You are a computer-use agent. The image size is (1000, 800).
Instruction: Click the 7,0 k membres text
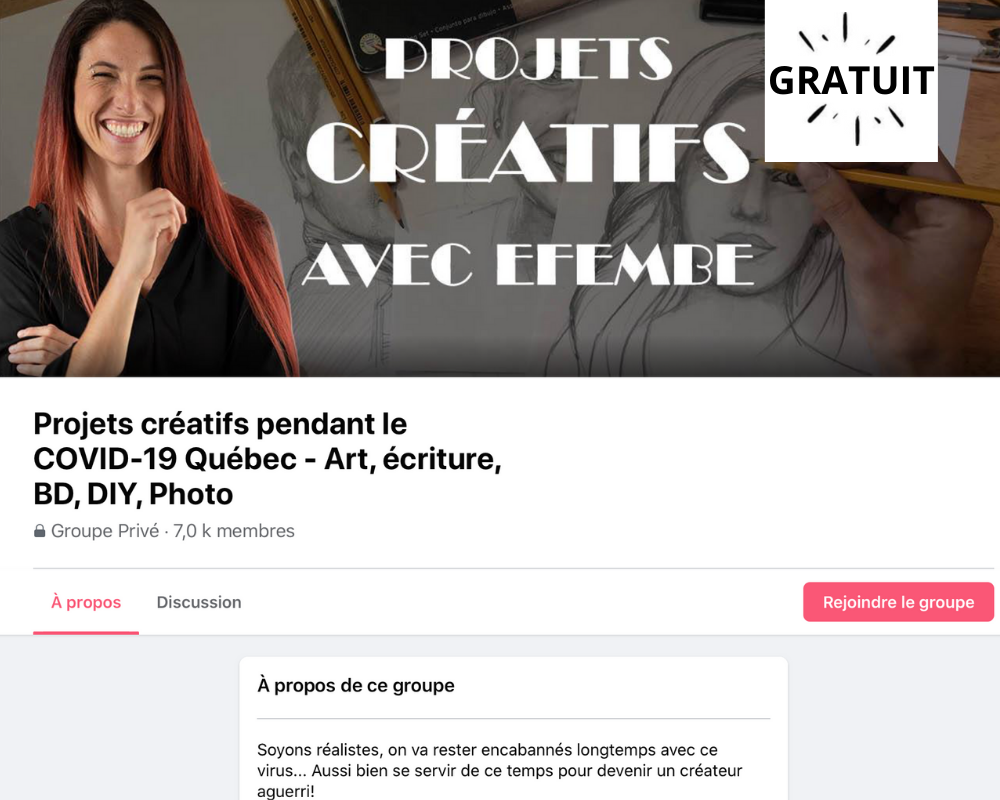234,531
